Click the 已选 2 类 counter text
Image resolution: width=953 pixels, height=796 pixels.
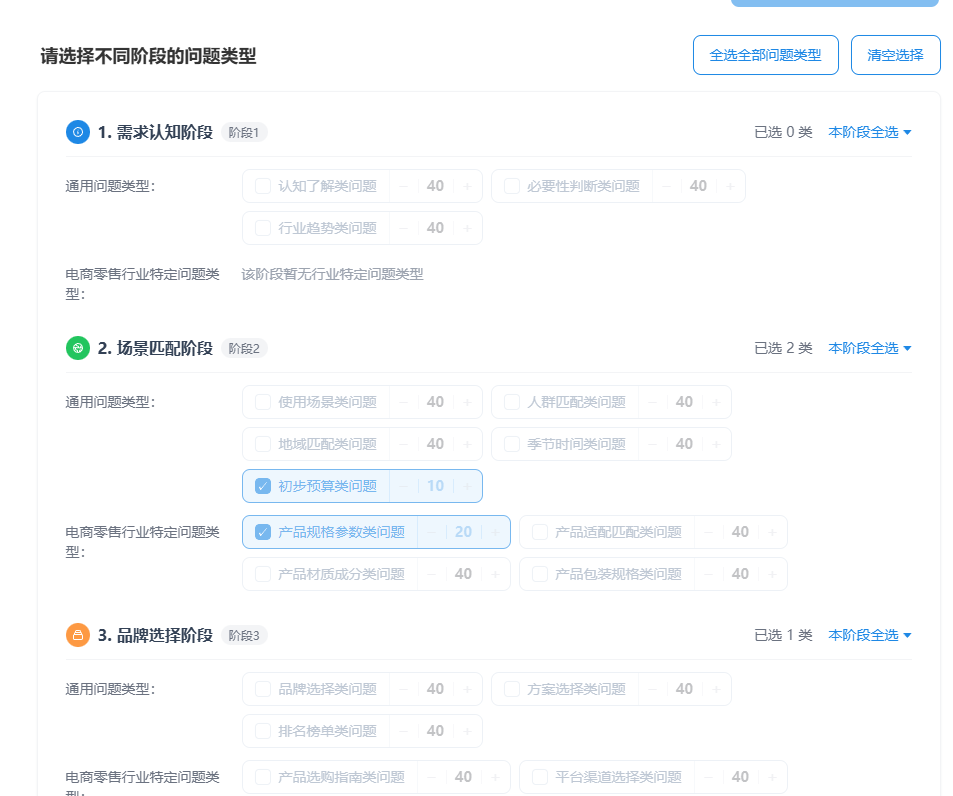tap(783, 348)
